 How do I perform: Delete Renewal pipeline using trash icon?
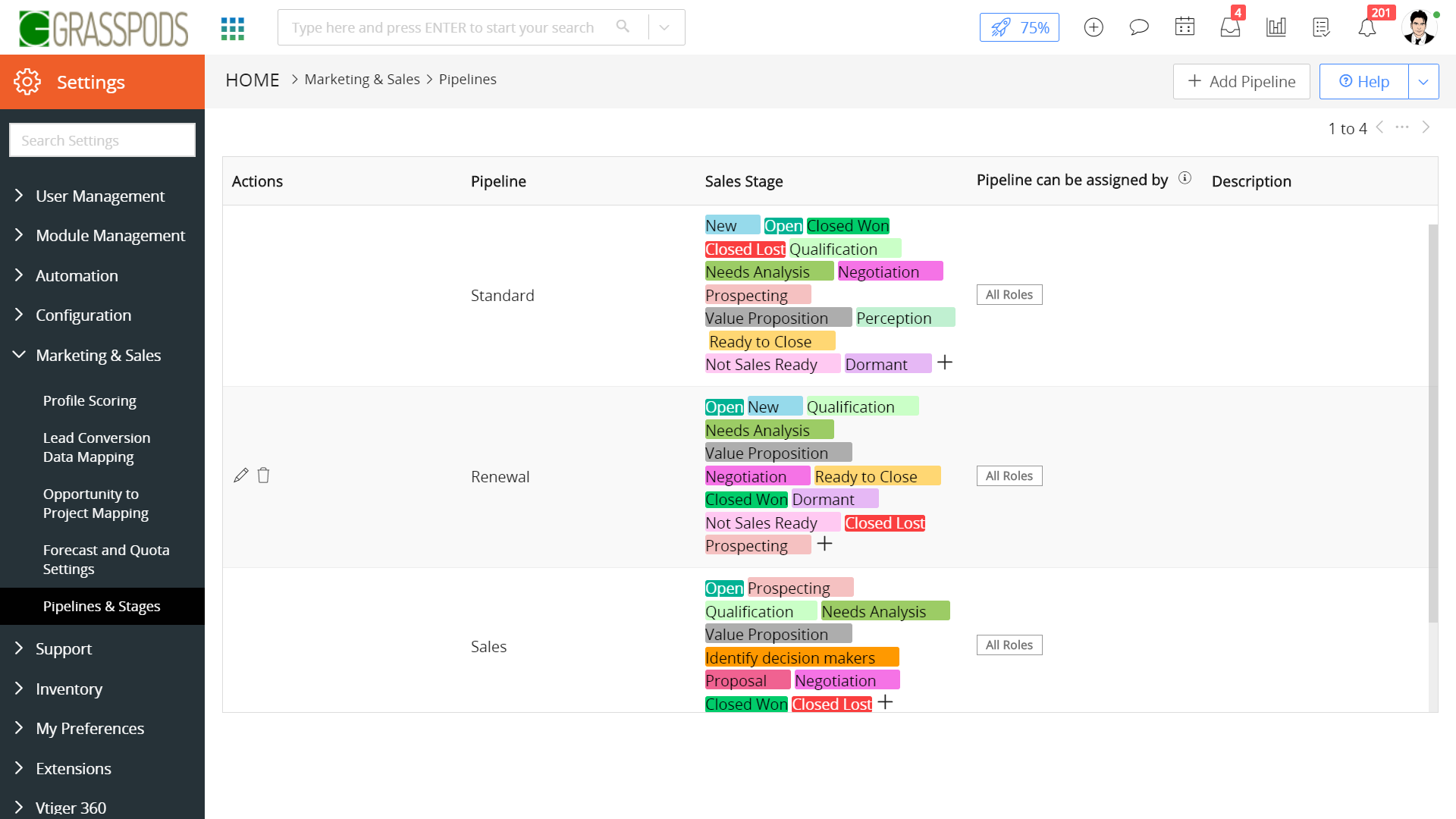pos(263,475)
